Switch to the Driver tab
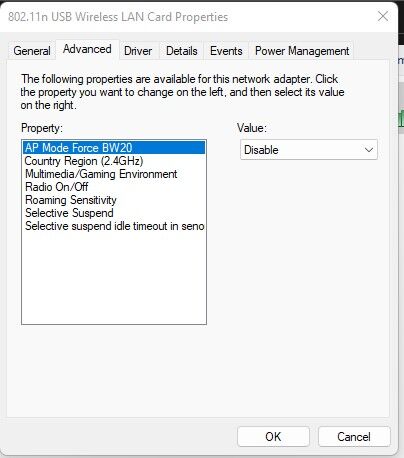This screenshot has height=458, width=404. (138, 51)
